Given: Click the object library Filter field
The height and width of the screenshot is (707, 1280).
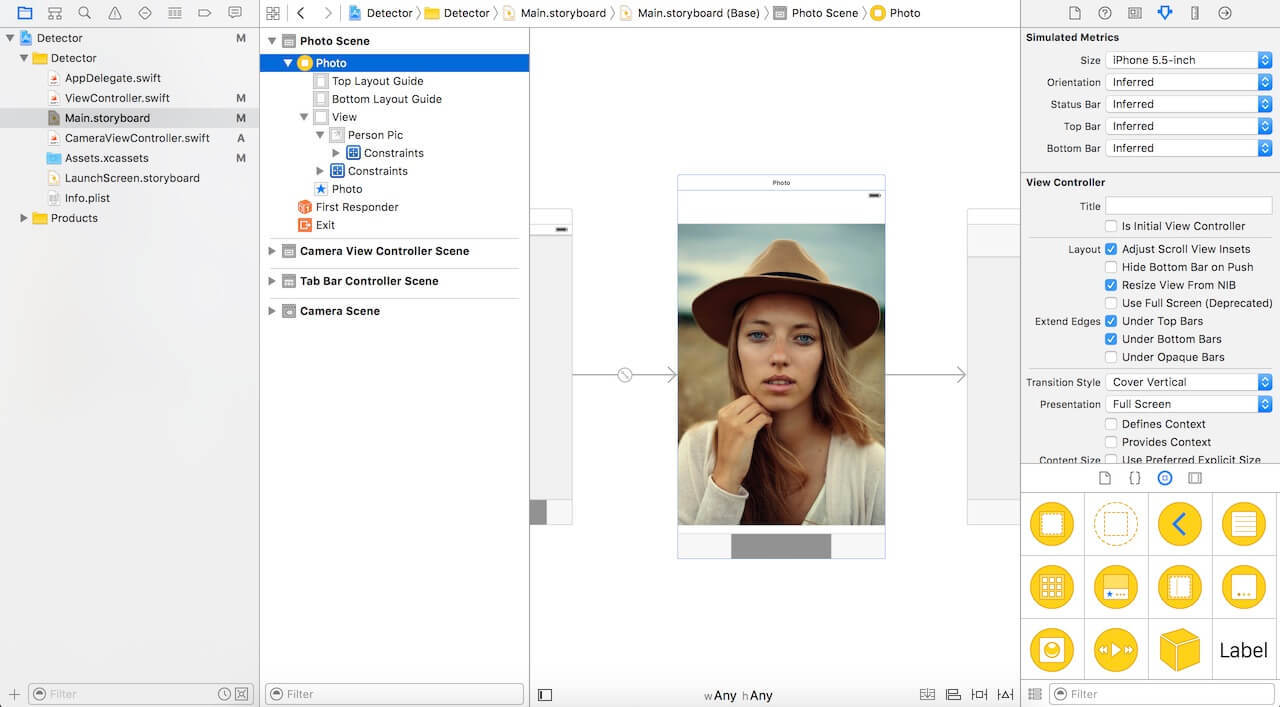Looking at the screenshot, I should tap(1160, 693).
